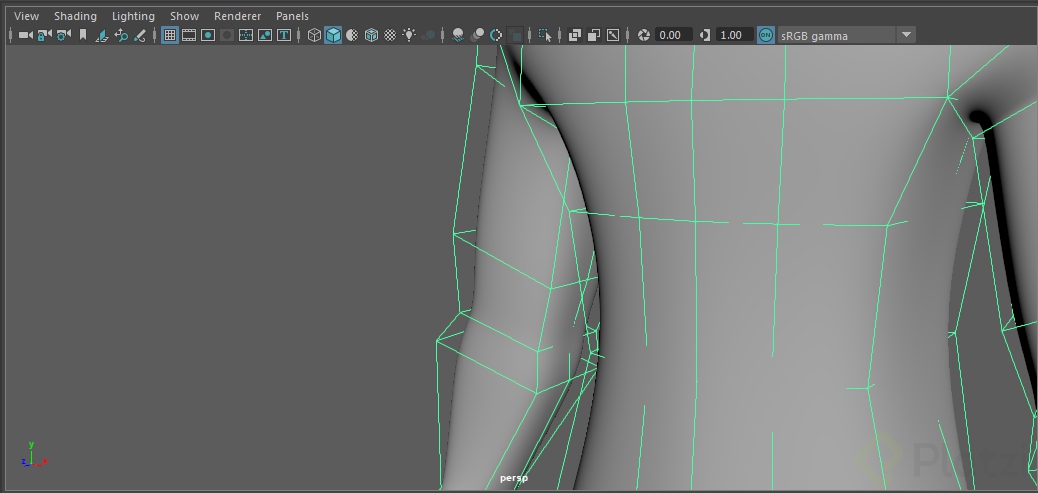
Task: Toggle the X-Ray display icon
Action: [x=575, y=35]
